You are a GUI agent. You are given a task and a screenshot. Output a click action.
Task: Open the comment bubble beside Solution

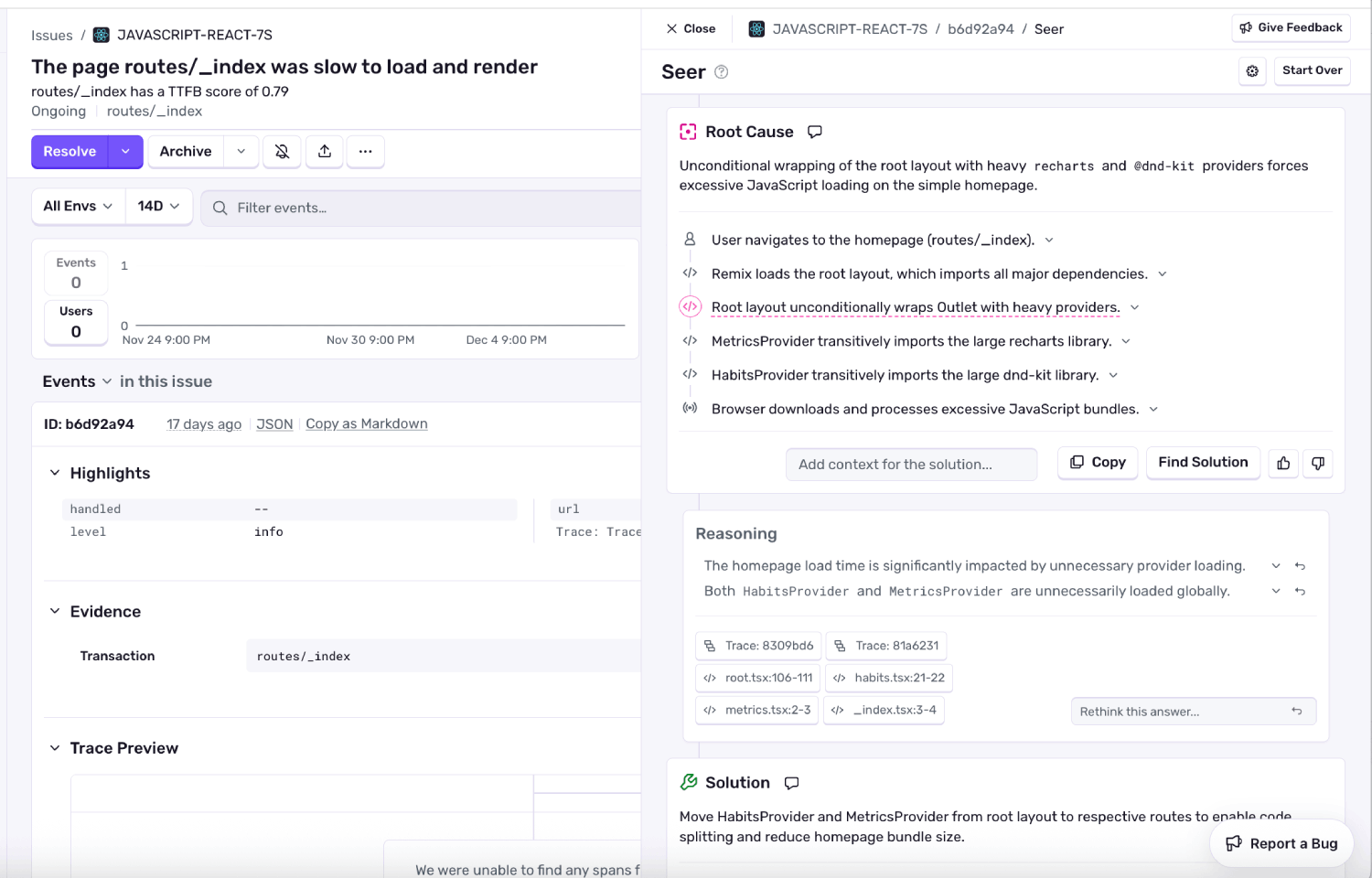tap(790, 782)
